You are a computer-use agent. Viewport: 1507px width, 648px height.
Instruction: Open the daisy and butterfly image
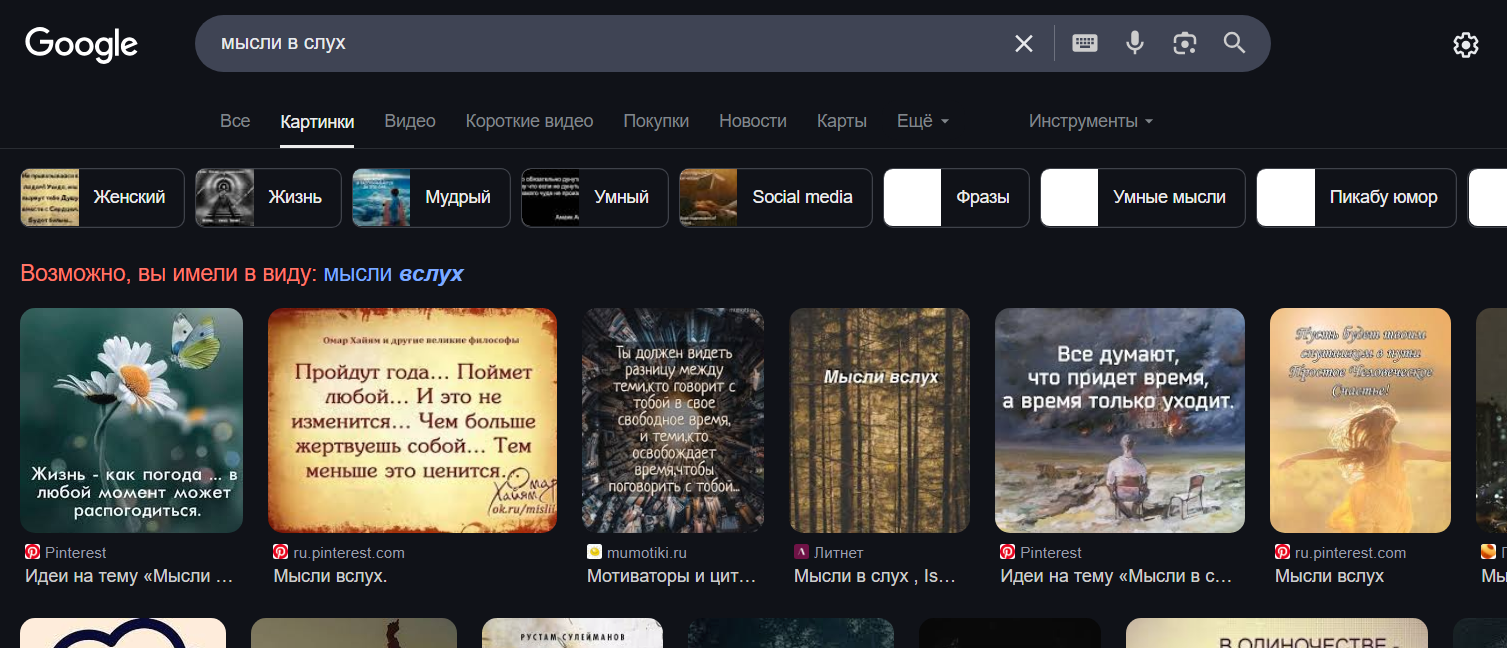[x=131, y=420]
